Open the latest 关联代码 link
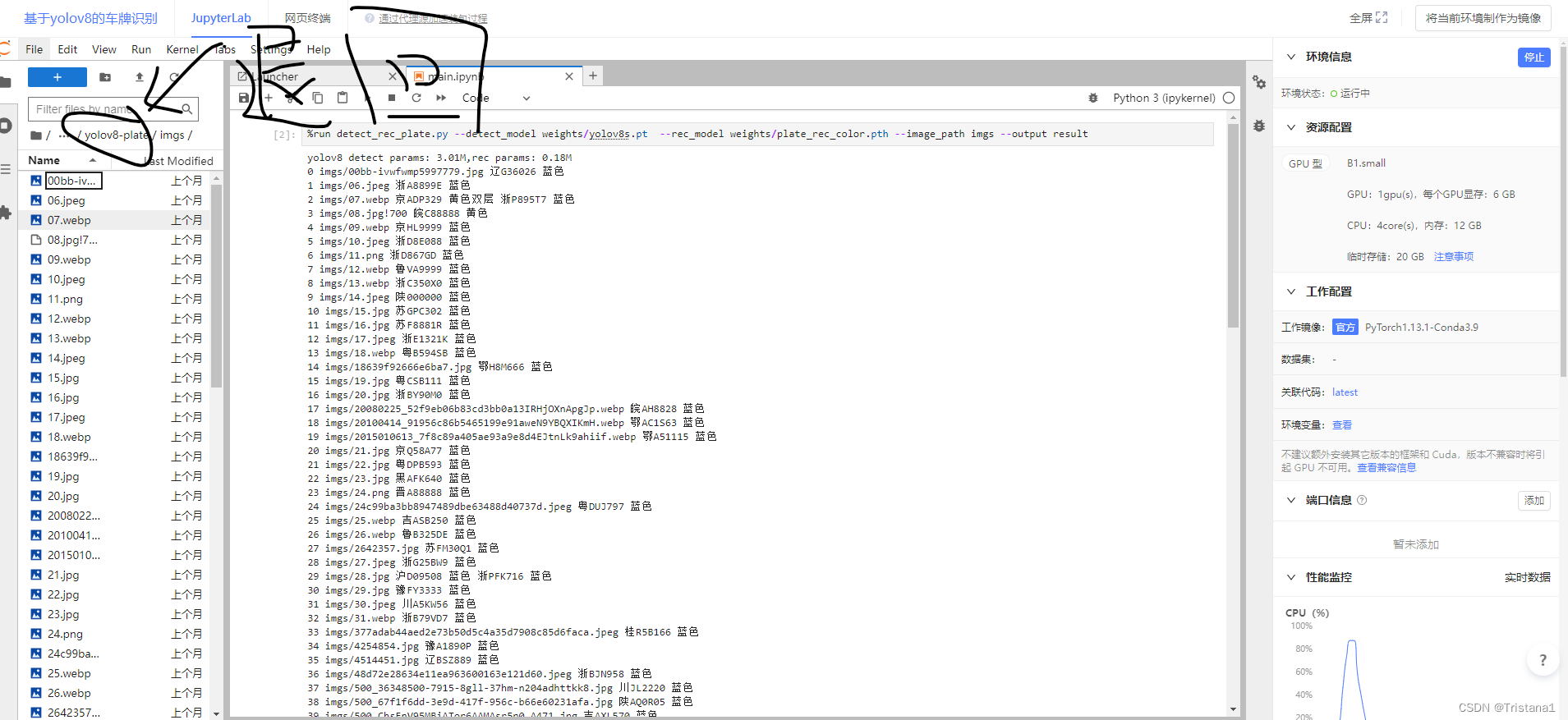Screen dimensions: 1568x720 tap(1345, 392)
